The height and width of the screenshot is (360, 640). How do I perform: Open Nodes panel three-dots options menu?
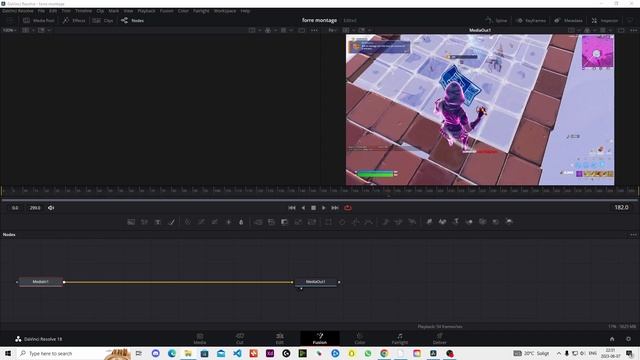(x=633, y=235)
